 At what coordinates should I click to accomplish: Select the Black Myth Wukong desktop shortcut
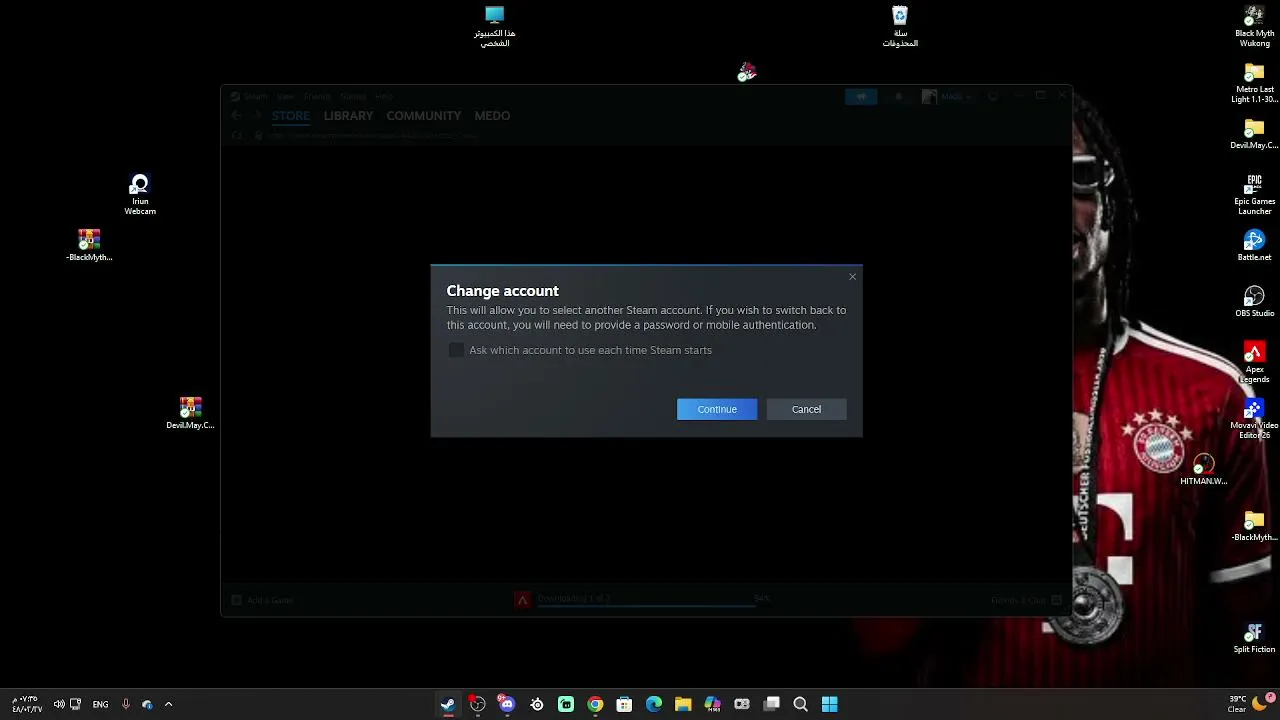[x=1254, y=27]
